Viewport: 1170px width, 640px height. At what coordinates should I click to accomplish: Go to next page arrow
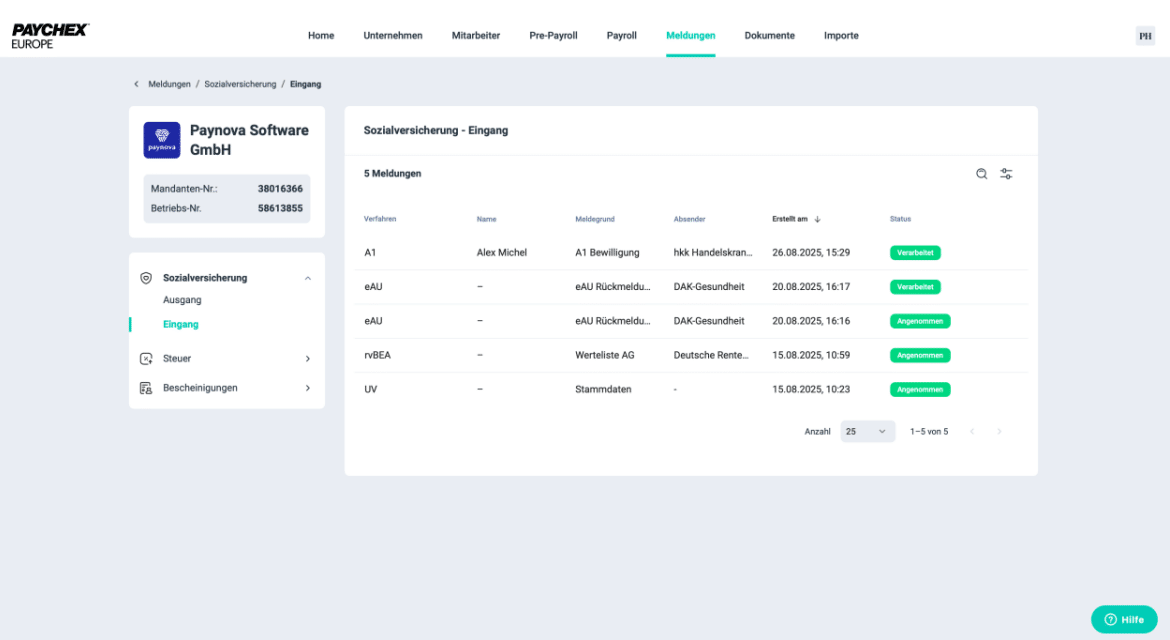tap(999, 432)
